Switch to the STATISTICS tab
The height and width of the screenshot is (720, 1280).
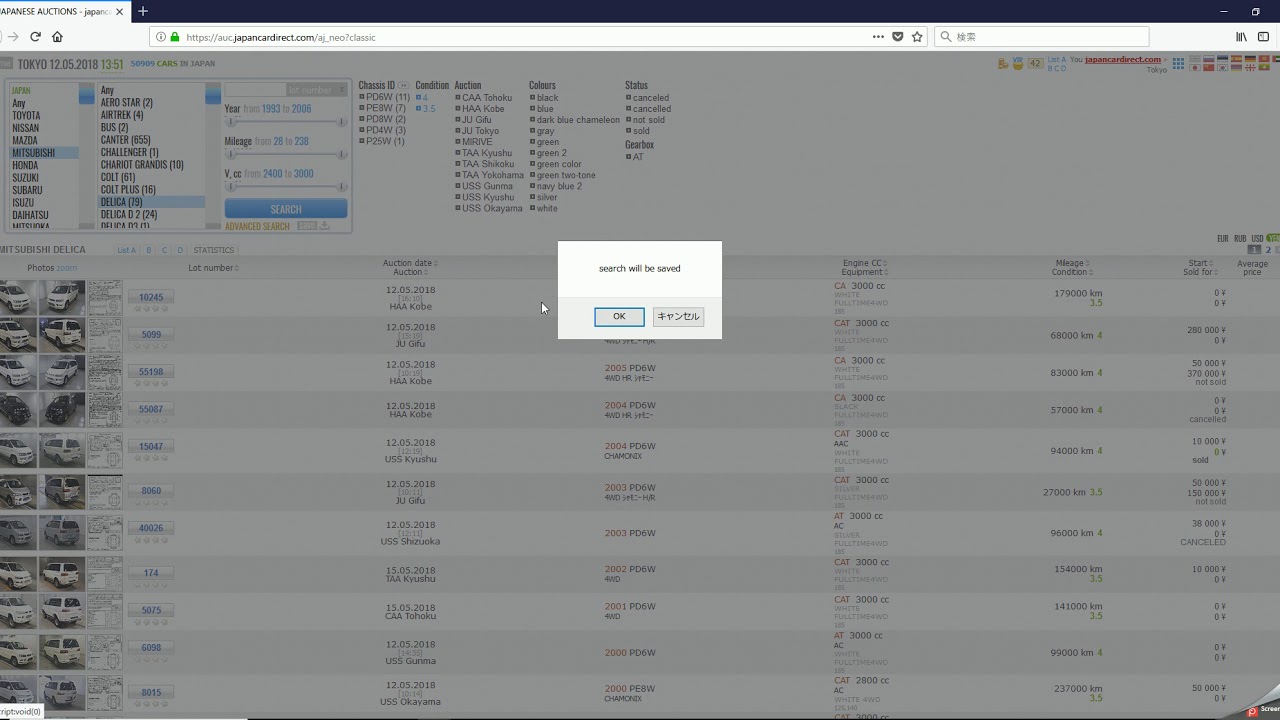click(x=213, y=250)
